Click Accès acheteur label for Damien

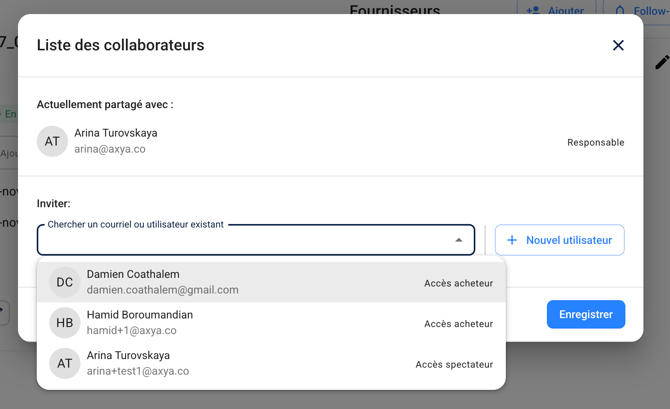tap(458, 283)
